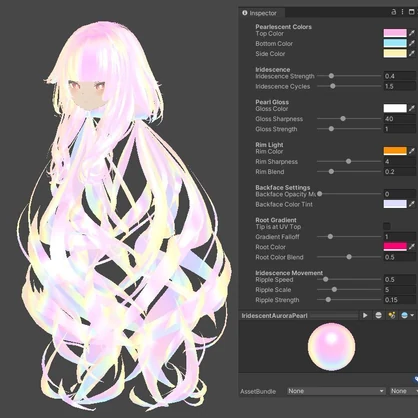The height and width of the screenshot is (418, 418).
Task: Pick Top Color with the eyedropper
Action: (x=412, y=33)
